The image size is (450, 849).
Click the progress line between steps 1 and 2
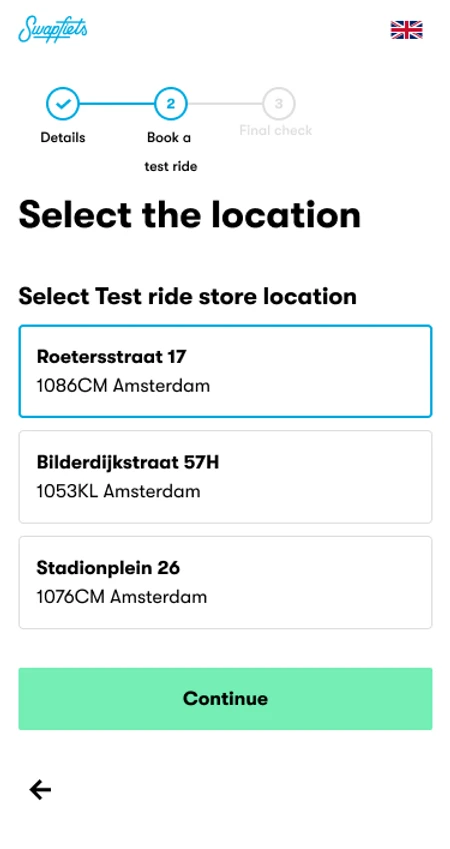point(117,103)
